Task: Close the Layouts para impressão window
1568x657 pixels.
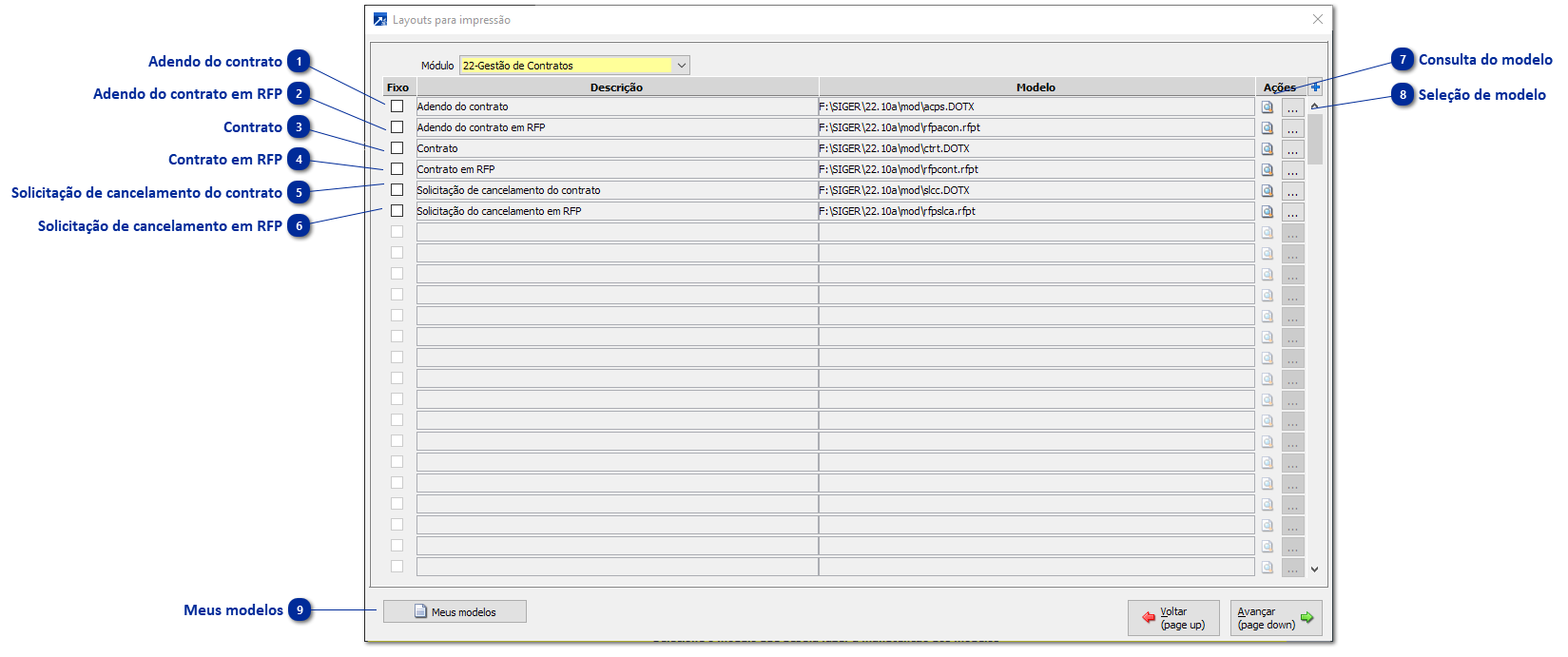Action: (x=1318, y=19)
